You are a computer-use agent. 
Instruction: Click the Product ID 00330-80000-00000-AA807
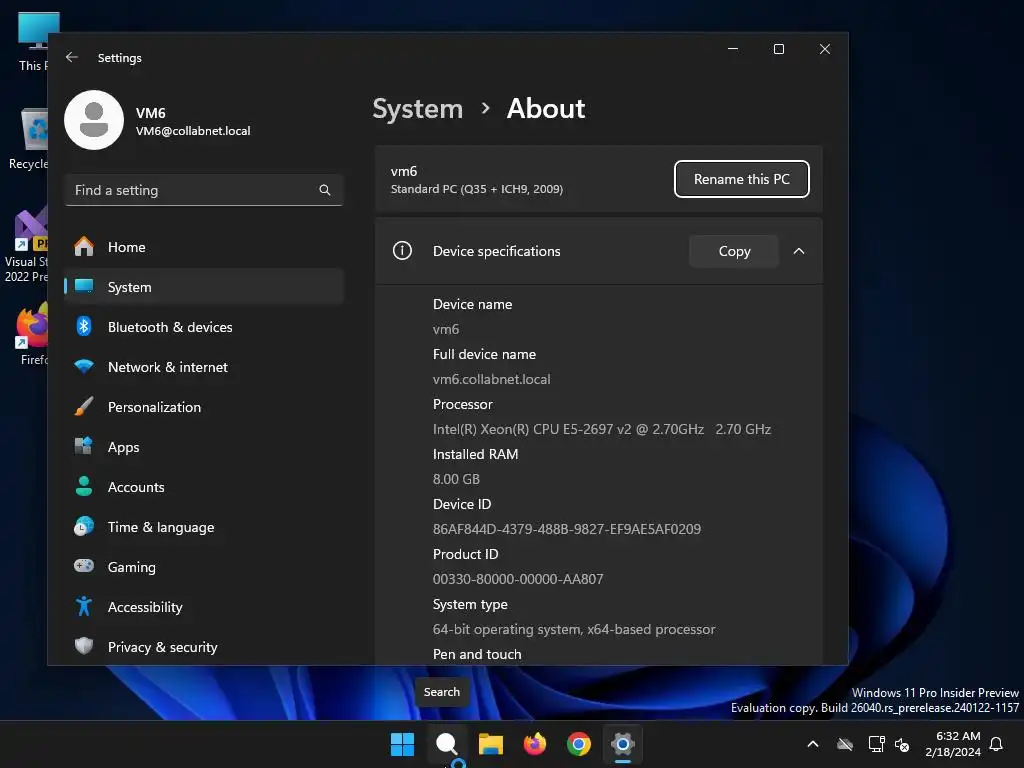[518, 579]
